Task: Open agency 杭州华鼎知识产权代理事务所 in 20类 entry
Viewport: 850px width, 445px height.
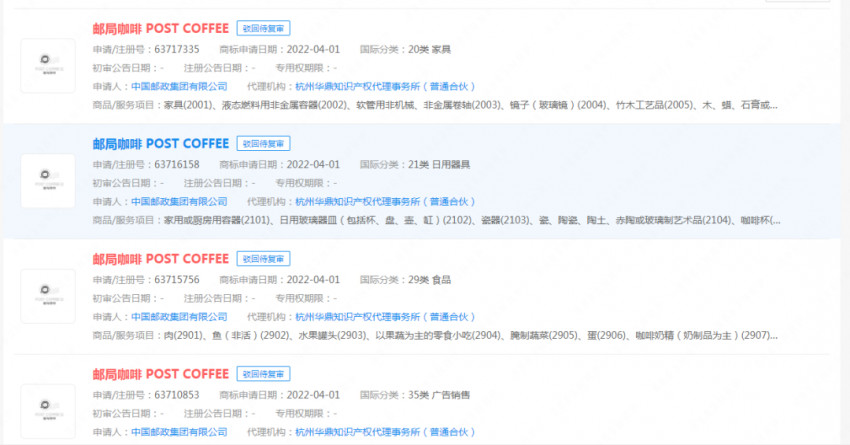Action: pos(385,86)
